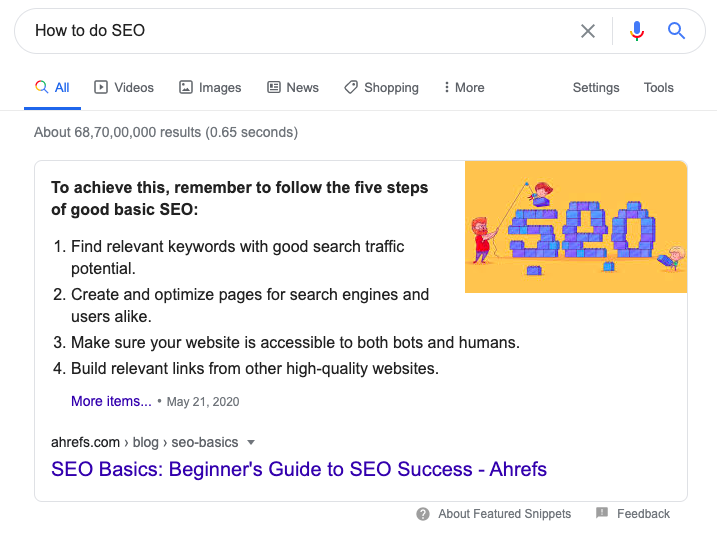Click the Feedback link
The width and height of the screenshot is (717, 534).
coord(643,514)
